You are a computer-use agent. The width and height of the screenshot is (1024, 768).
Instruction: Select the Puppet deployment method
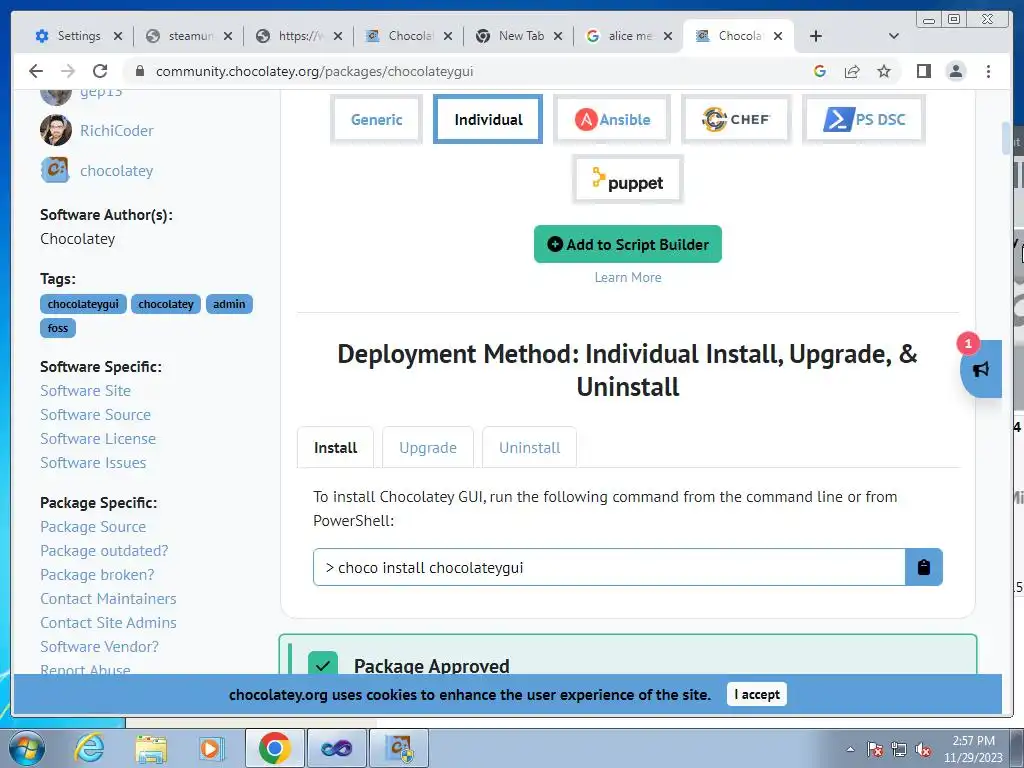[x=628, y=180]
